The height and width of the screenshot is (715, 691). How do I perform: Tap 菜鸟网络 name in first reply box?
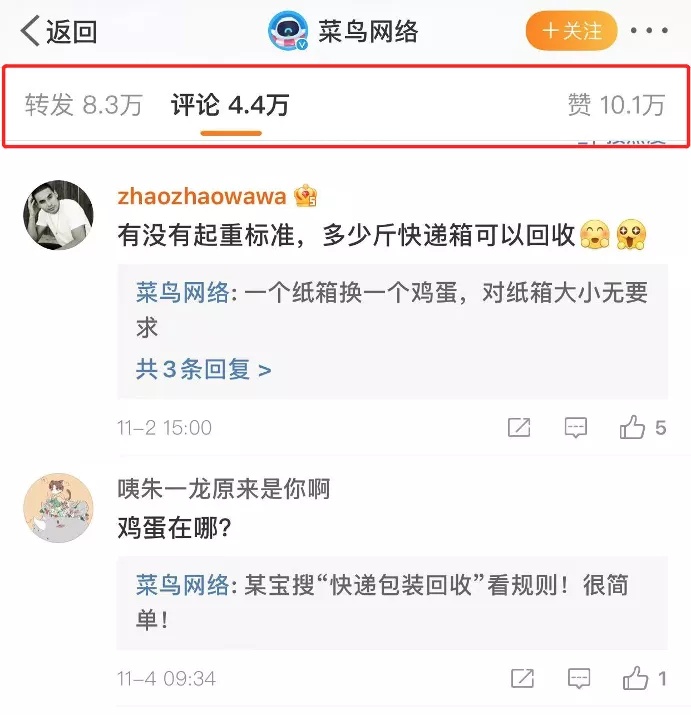(182, 292)
